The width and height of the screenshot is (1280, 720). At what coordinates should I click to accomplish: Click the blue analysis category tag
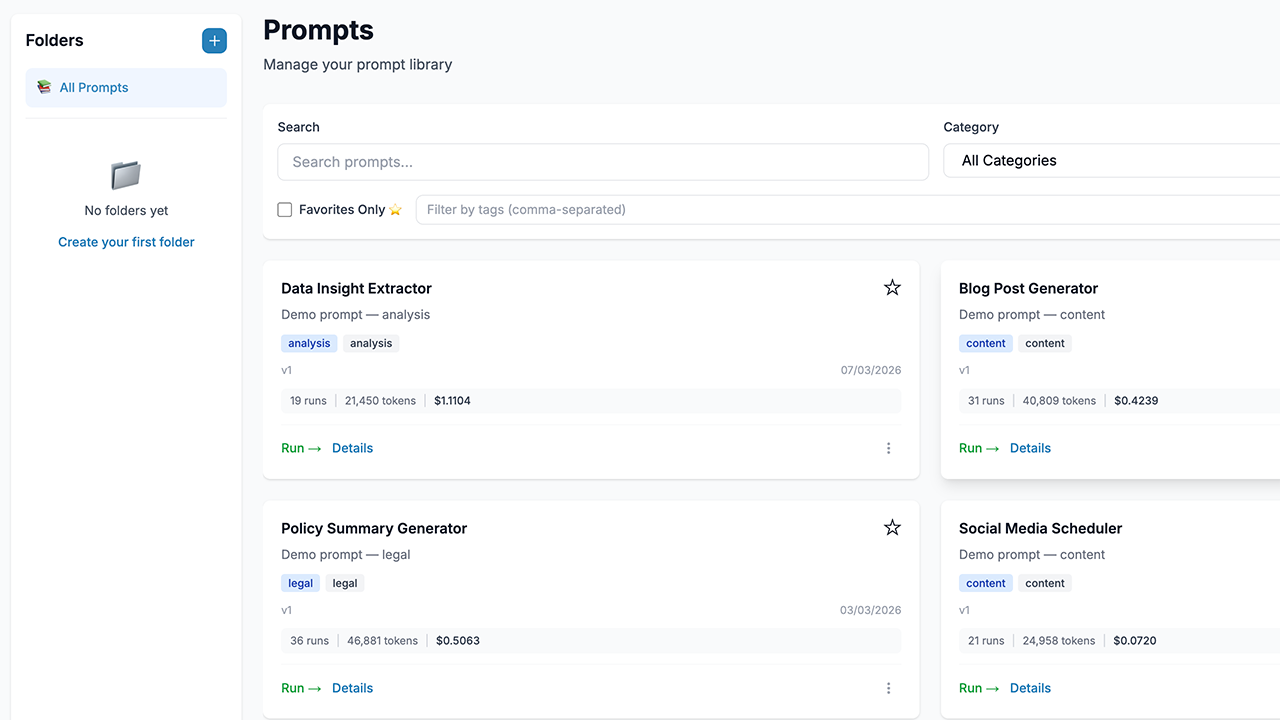[309, 343]
